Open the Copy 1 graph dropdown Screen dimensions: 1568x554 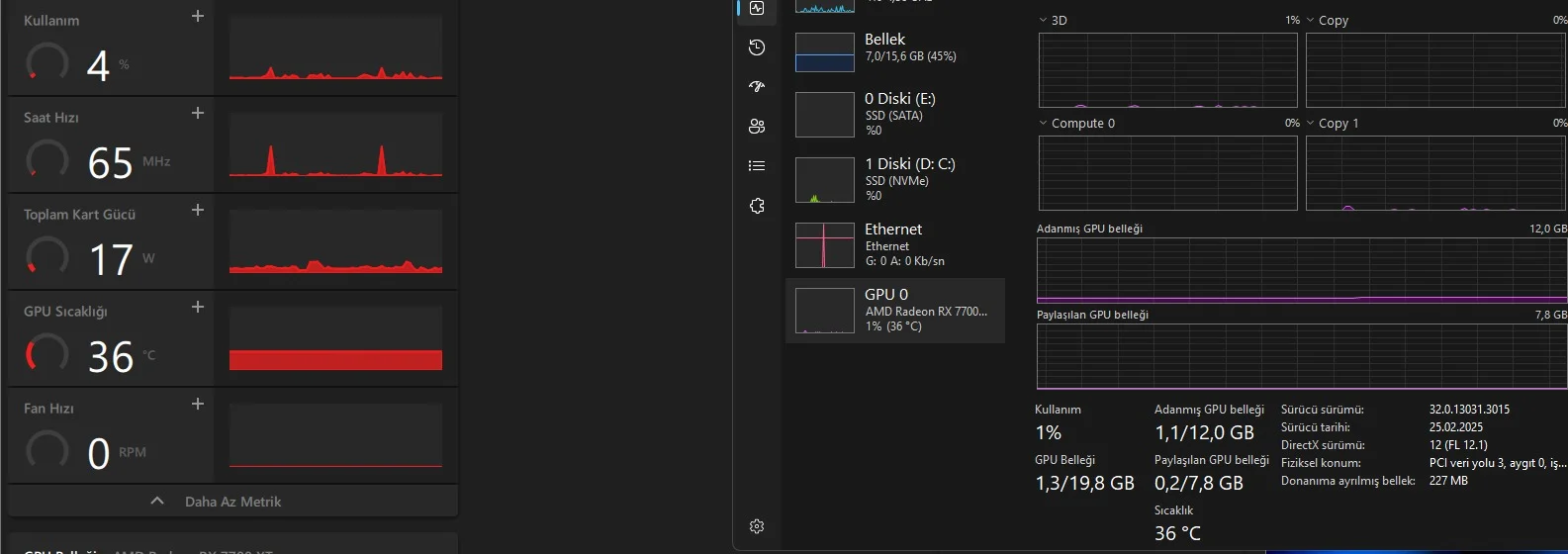pos(1311,124)
